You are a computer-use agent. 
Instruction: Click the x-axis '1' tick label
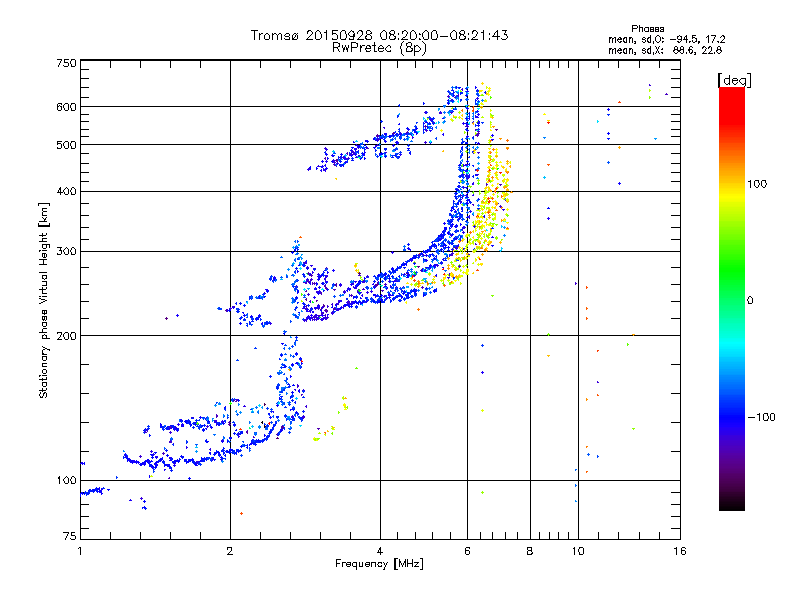pyautogui.click(x=80, y=551)
